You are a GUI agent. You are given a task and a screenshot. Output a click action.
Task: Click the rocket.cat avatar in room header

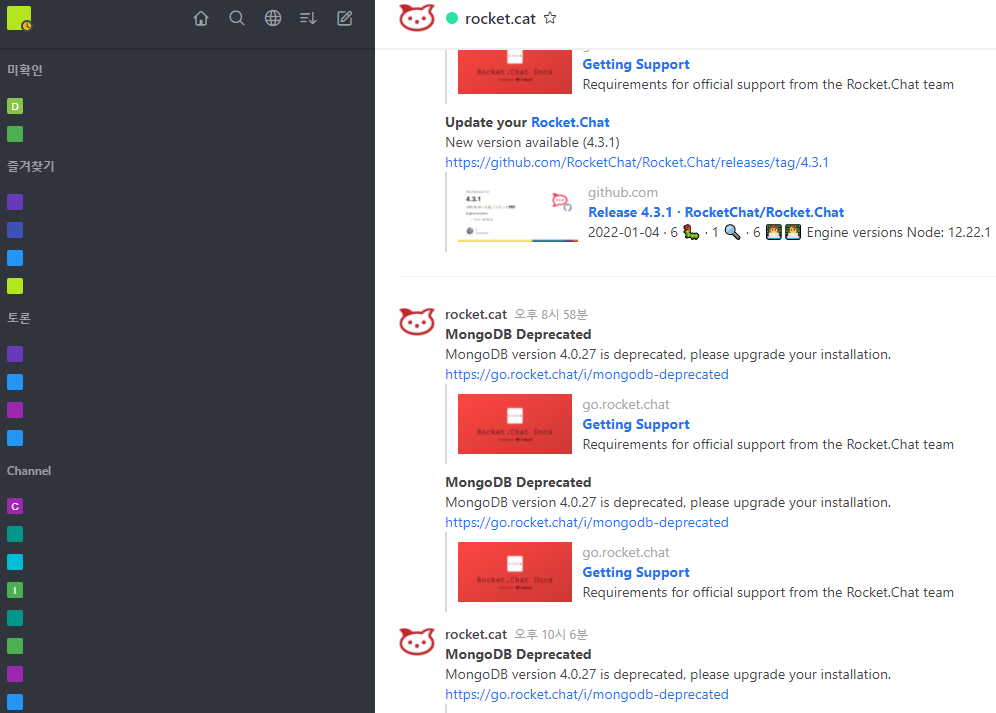pyautogui.click(x=417, y=18)
